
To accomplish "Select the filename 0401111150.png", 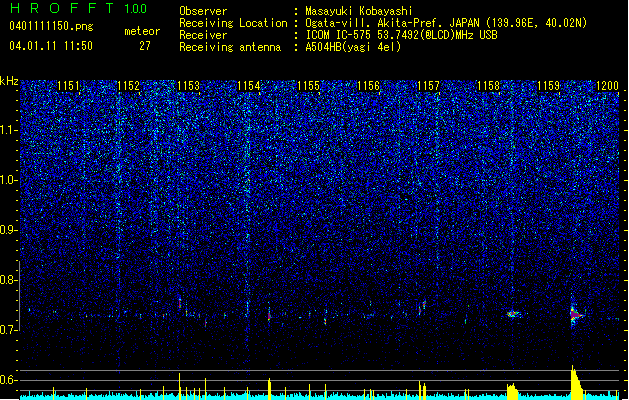I will [51, 26].
